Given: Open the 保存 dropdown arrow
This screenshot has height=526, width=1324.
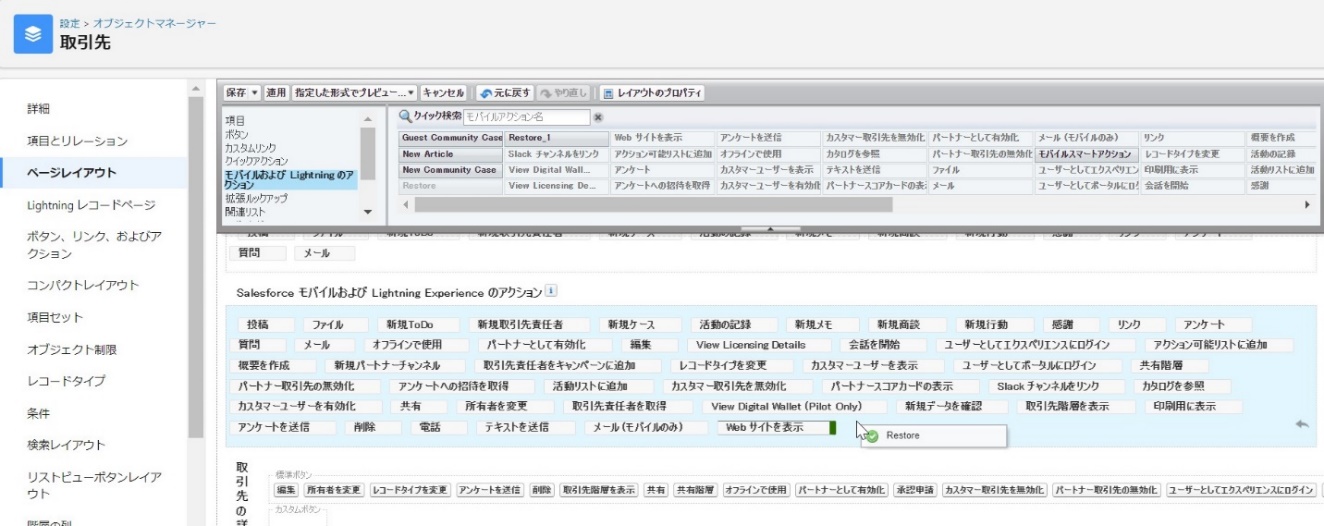Looking at the screenshot, I should (255, 93).
